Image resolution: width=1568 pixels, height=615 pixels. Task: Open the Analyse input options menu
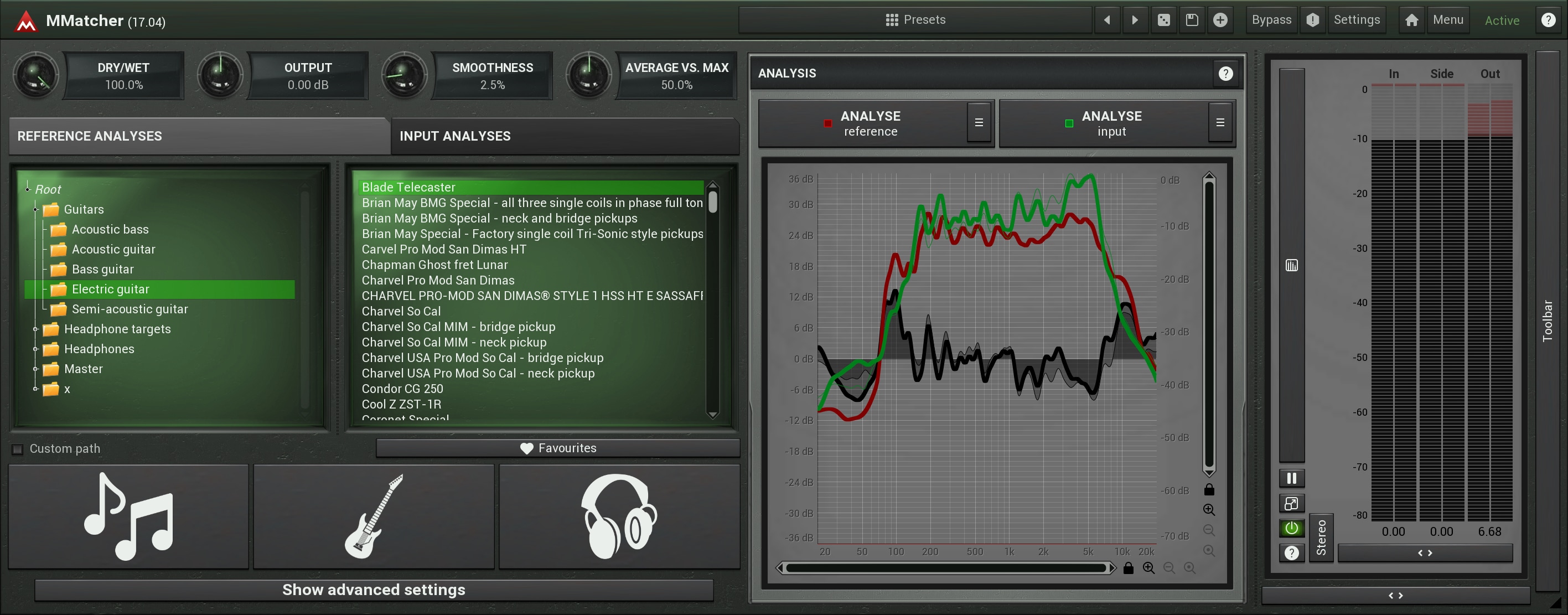[1220, 123]
